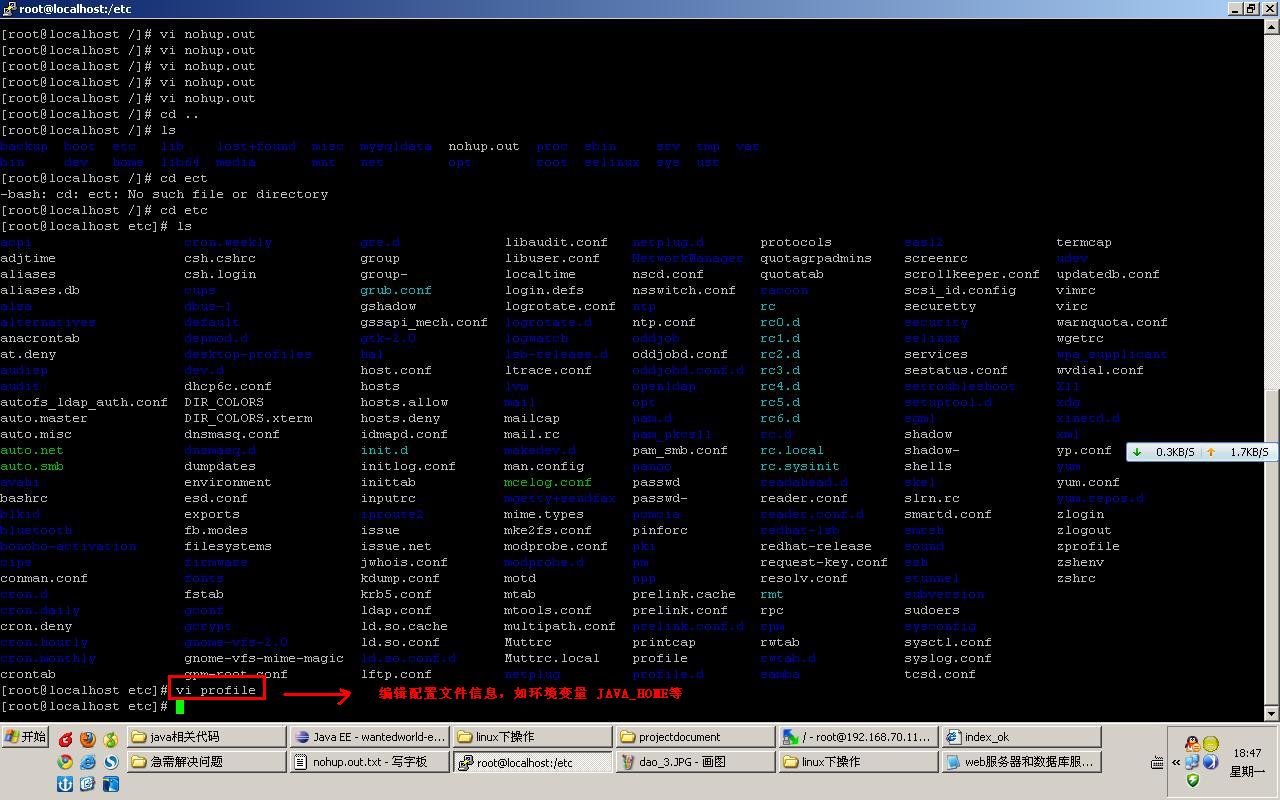Click the scrollkeeper.conf file name
1280x800 pixels.
(x=972, y=274)
